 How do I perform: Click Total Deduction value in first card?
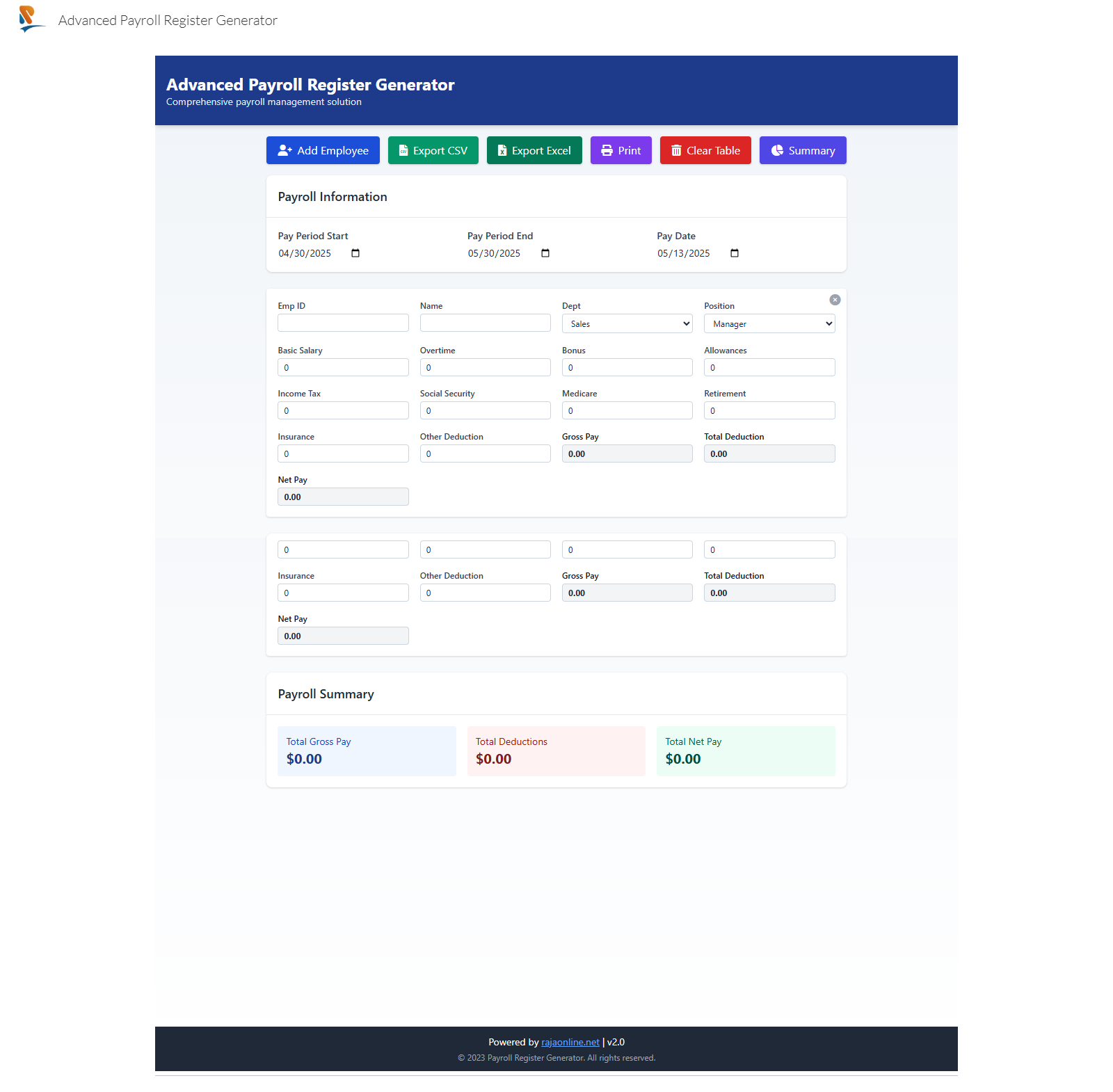(x=769, y=453)
